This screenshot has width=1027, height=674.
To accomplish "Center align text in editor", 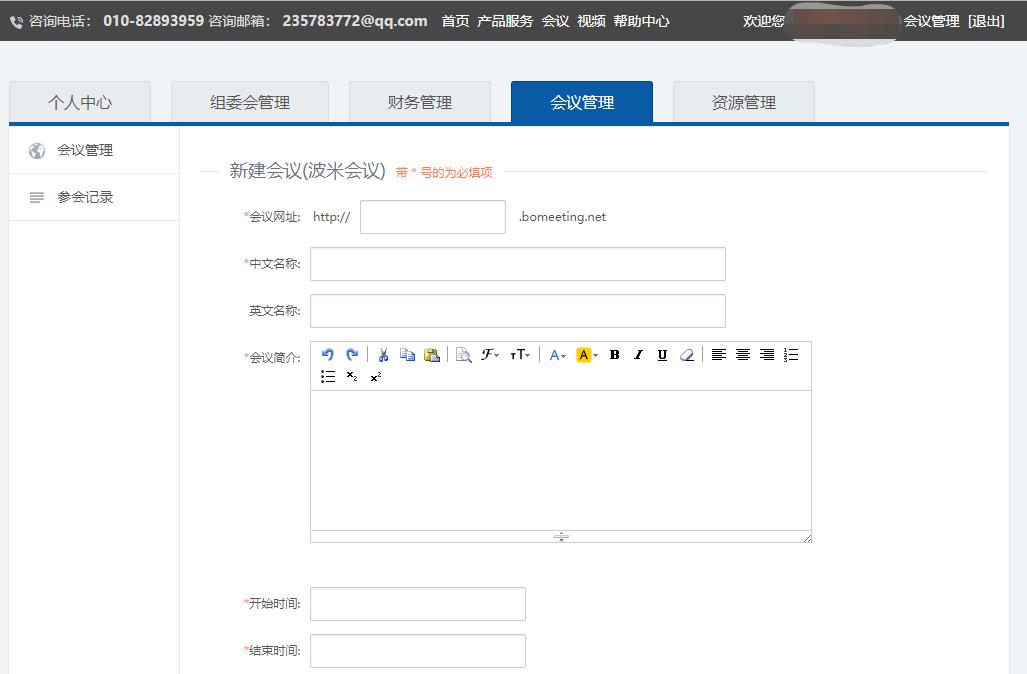I will tap(743, 355).
